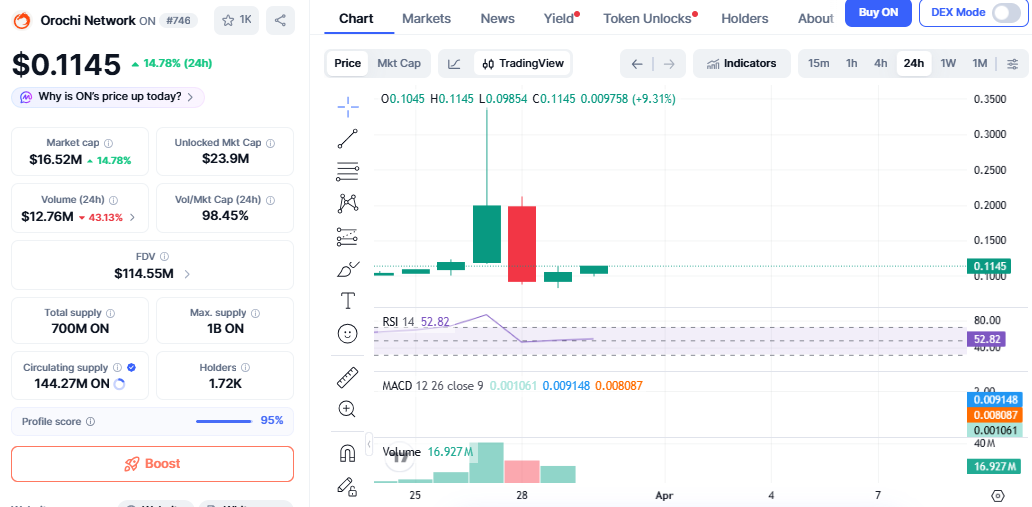Set chart interval to 4h
Viewport: 1032px width, 507px height.
[x=881, y=63]
